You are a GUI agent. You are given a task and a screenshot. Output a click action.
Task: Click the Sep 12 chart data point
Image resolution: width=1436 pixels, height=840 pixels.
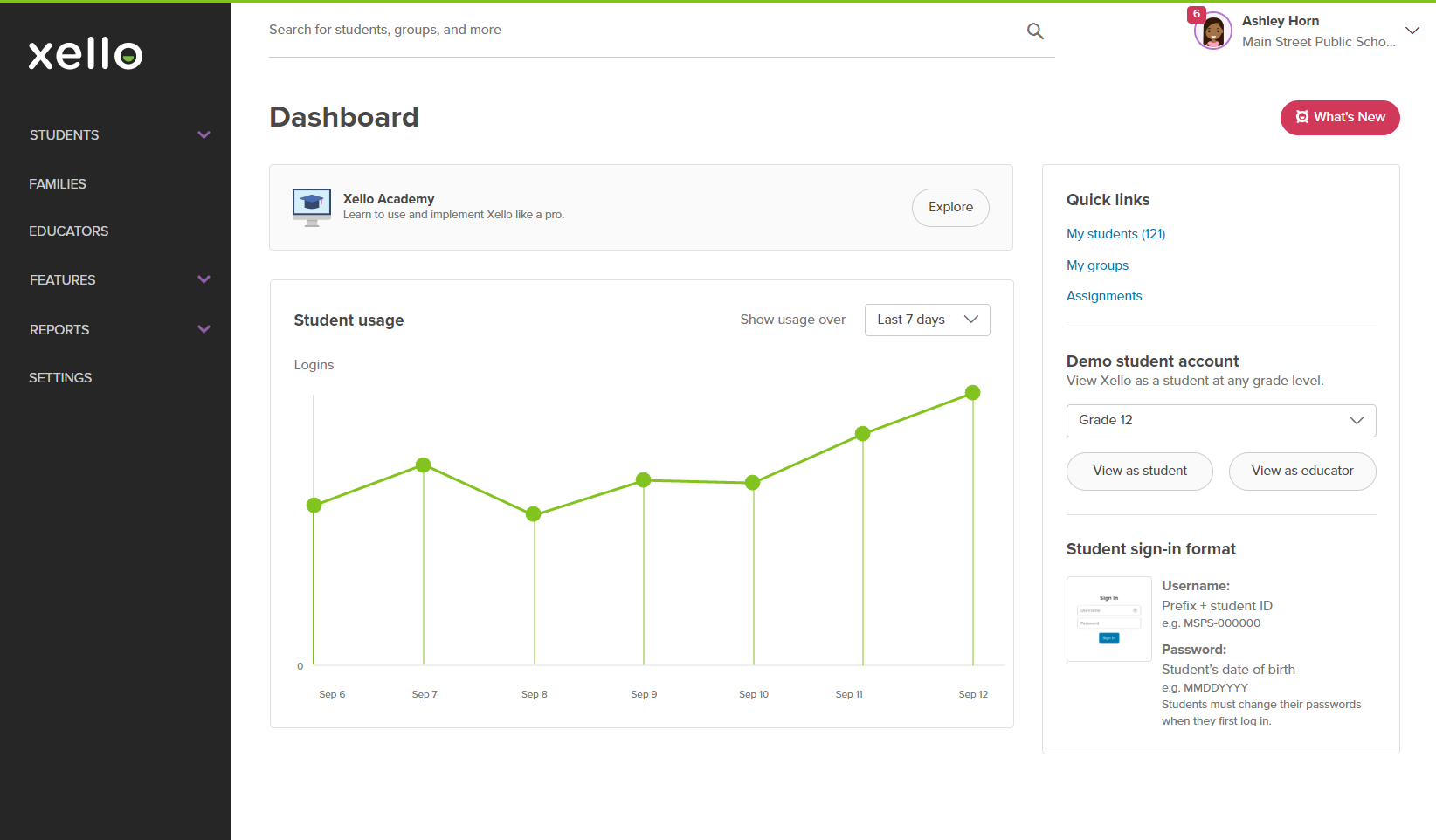coord(973,393)
